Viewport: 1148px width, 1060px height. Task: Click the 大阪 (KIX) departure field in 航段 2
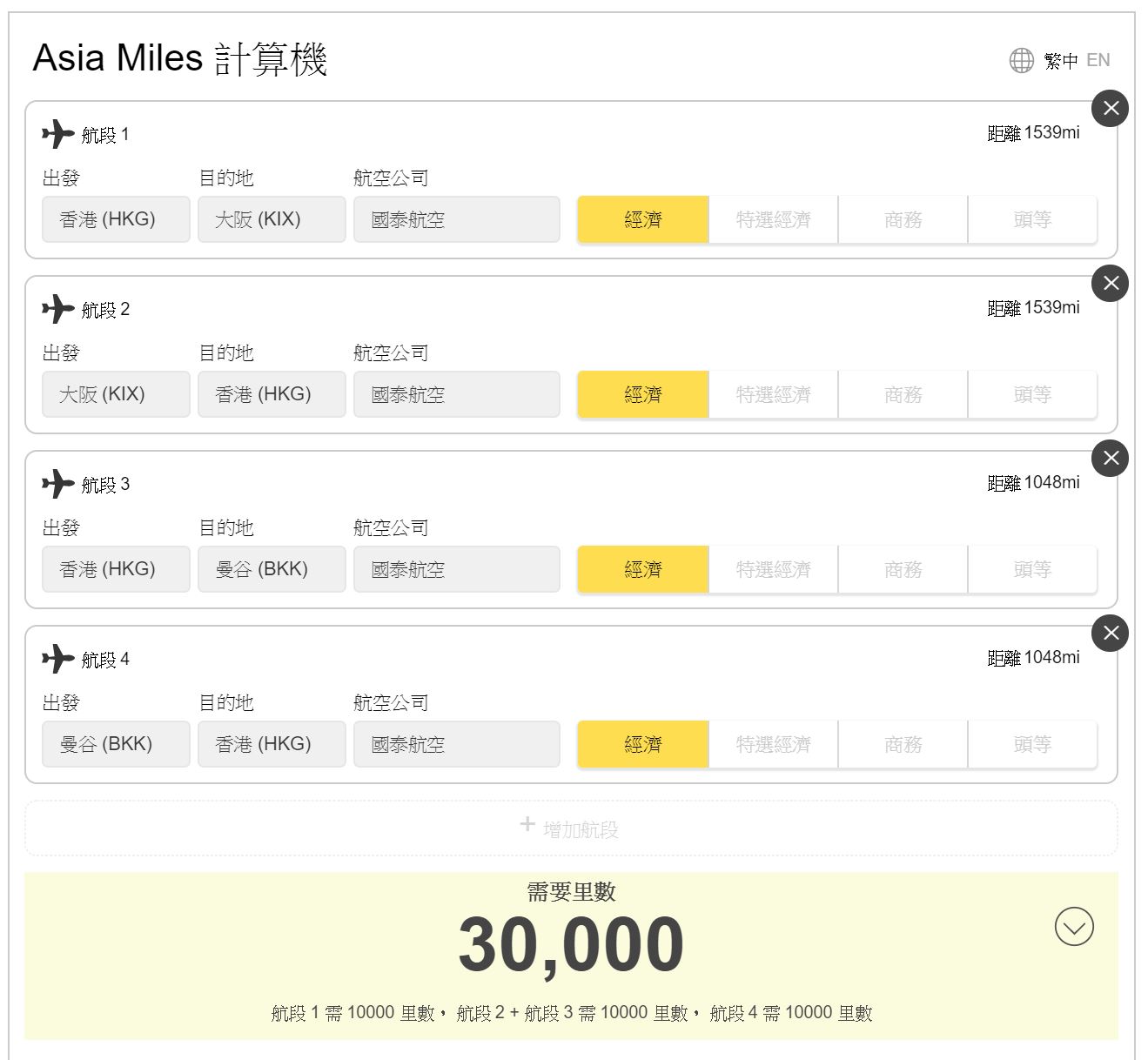click(x=116, y=394)
